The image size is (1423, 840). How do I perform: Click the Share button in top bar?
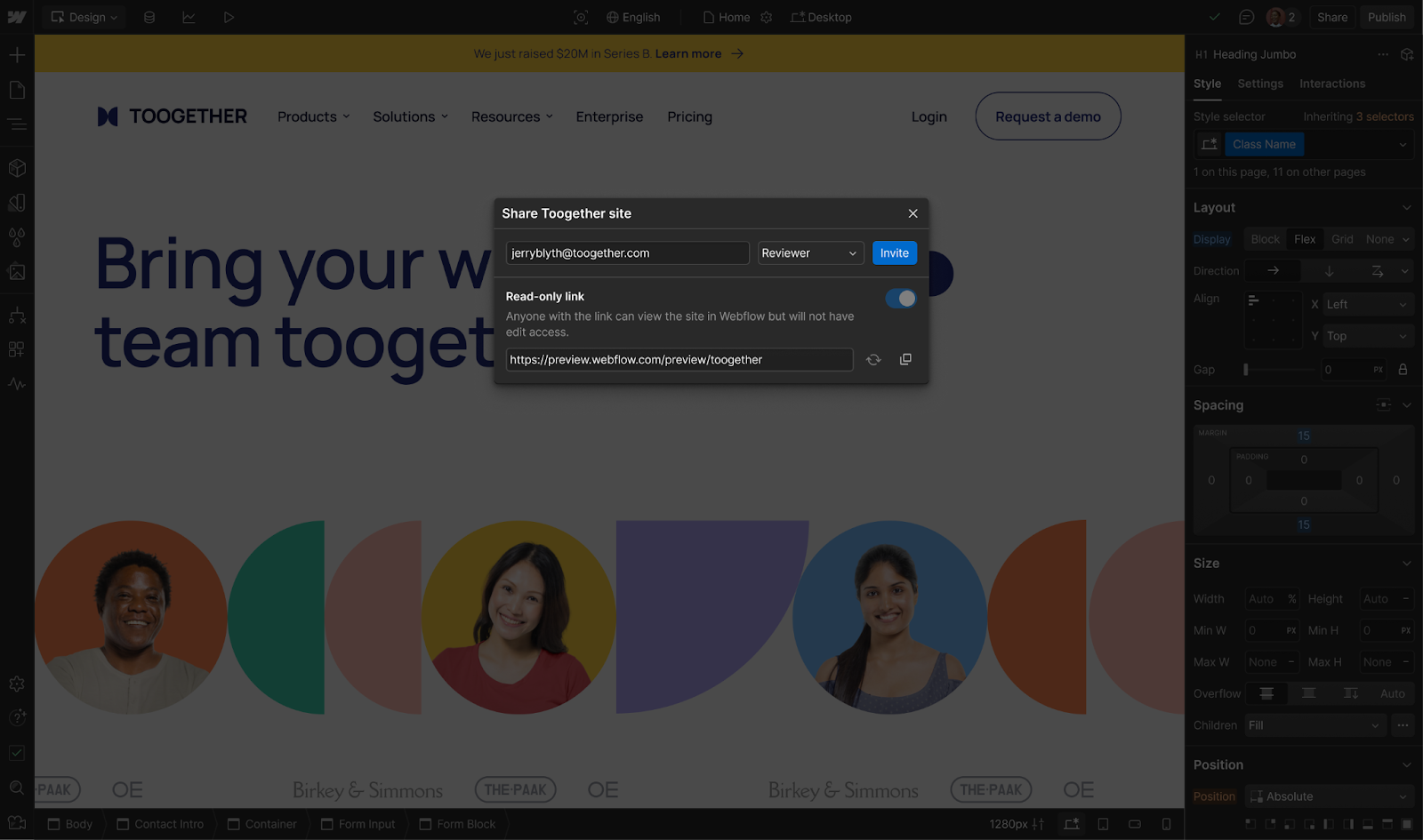(x=1332, y=17)
